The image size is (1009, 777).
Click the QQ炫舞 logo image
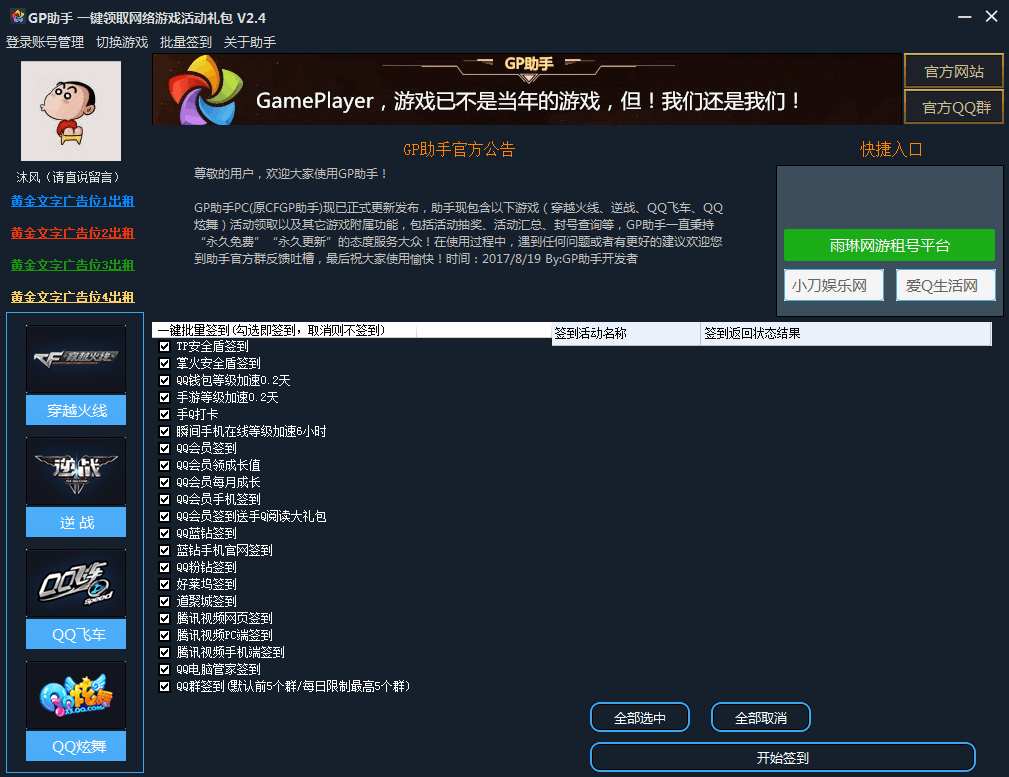76,695
